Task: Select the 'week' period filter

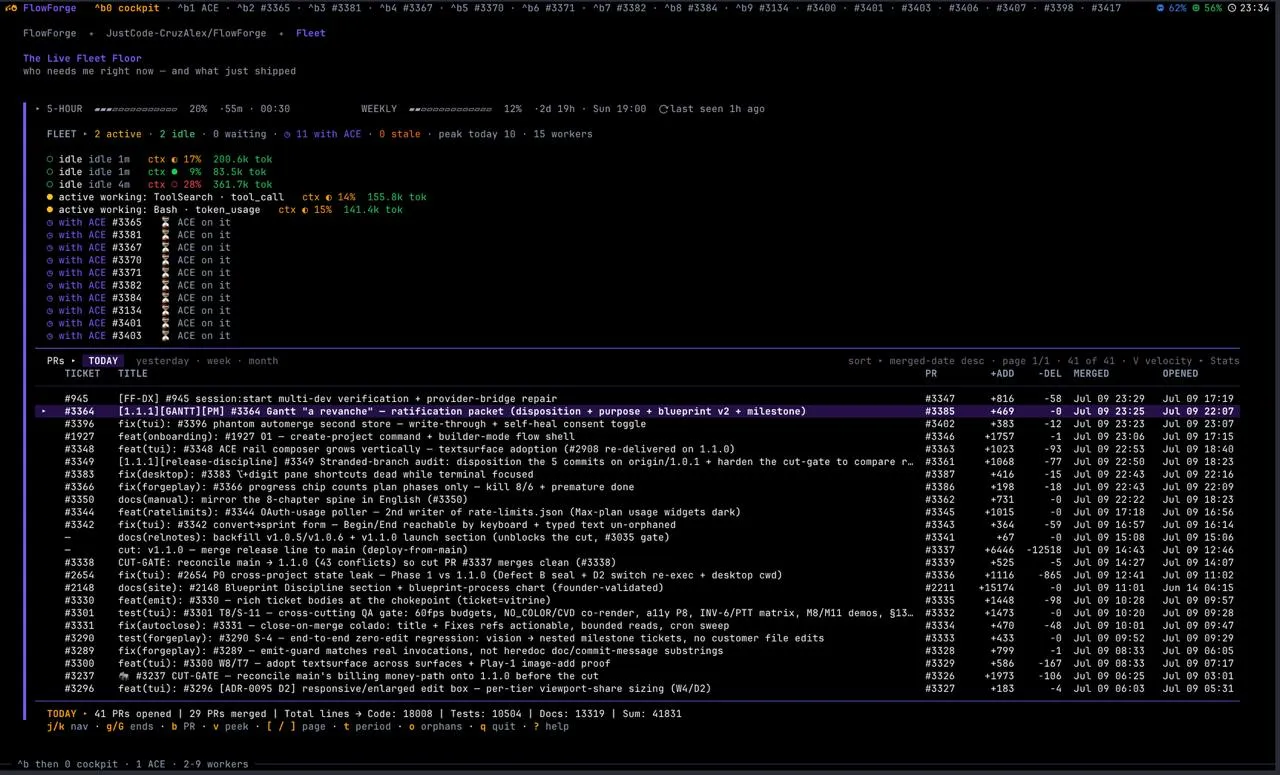Action: [218, 361]
